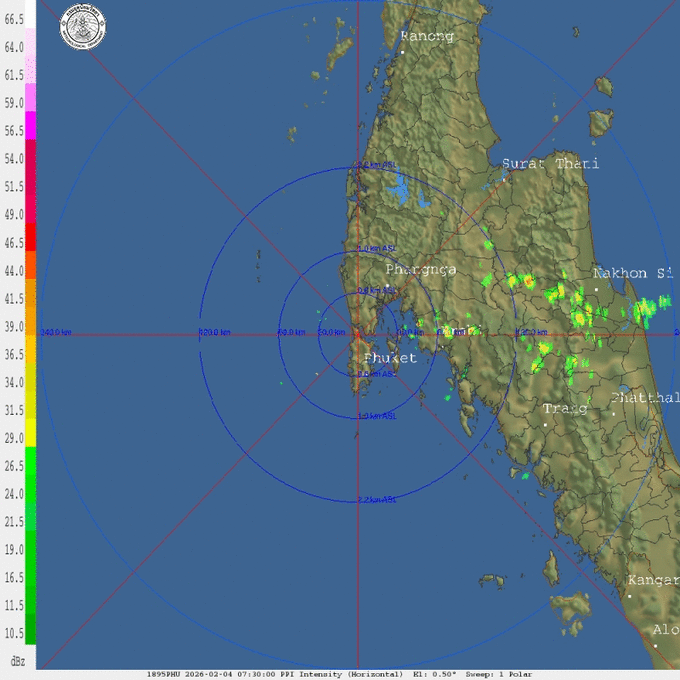Click the Surat Thani map label
The image size is (680, 680).
click(x=550, y=164)
